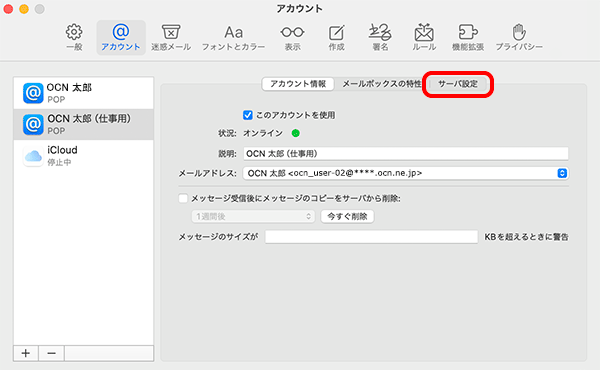
Task: Open the 作成 composing preferences
Action: (337, 37)
